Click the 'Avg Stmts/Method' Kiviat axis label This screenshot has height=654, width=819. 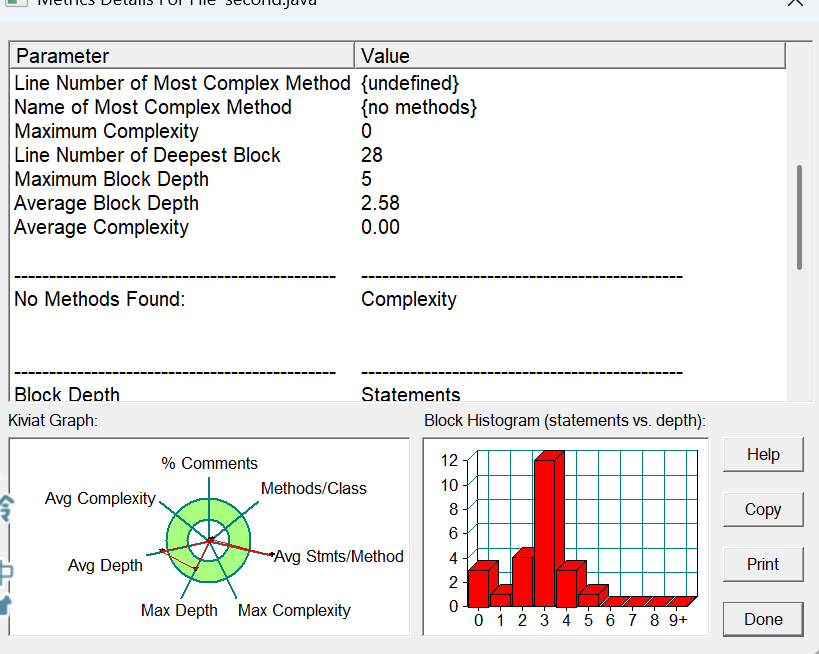(x=339, y=556)
